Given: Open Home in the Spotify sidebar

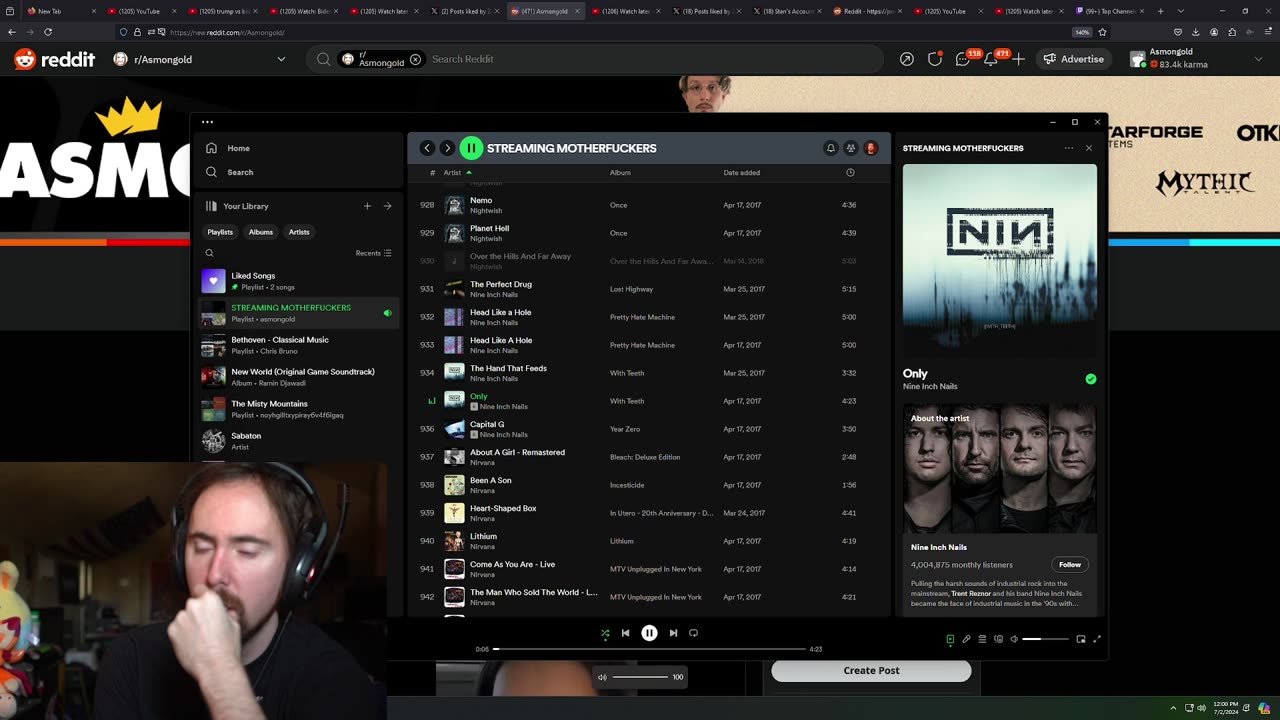Looking at the screenshot, I should [x=228, y=148].
